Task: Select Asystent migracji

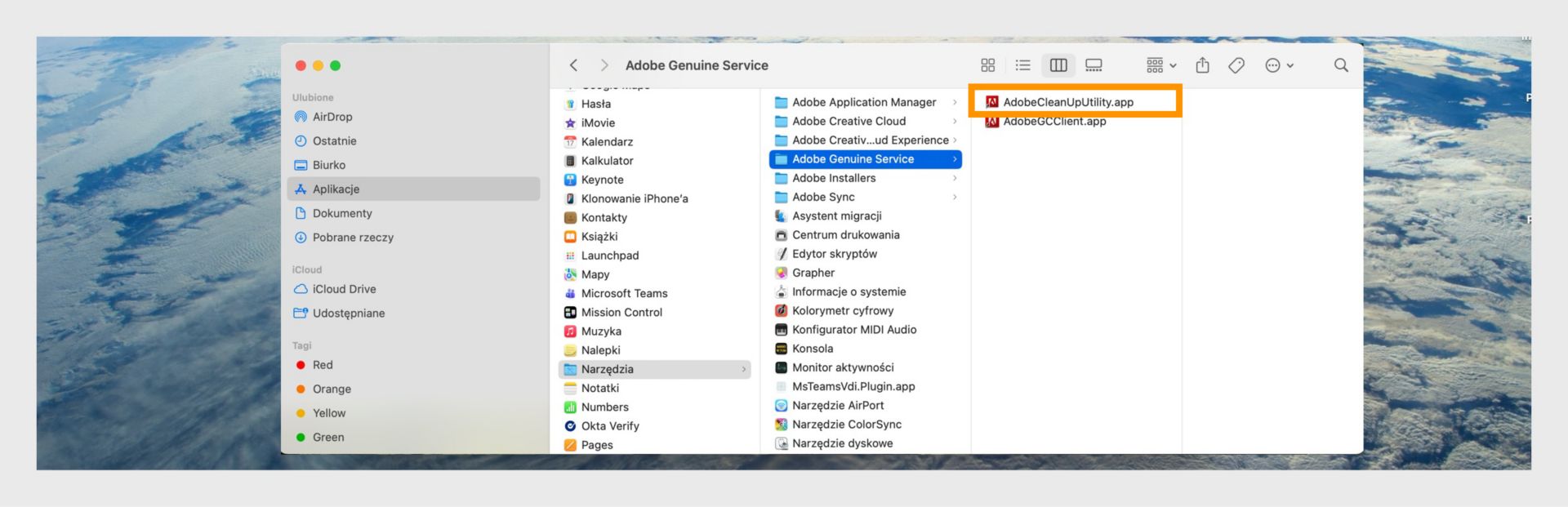Action: tap(866, 216)
